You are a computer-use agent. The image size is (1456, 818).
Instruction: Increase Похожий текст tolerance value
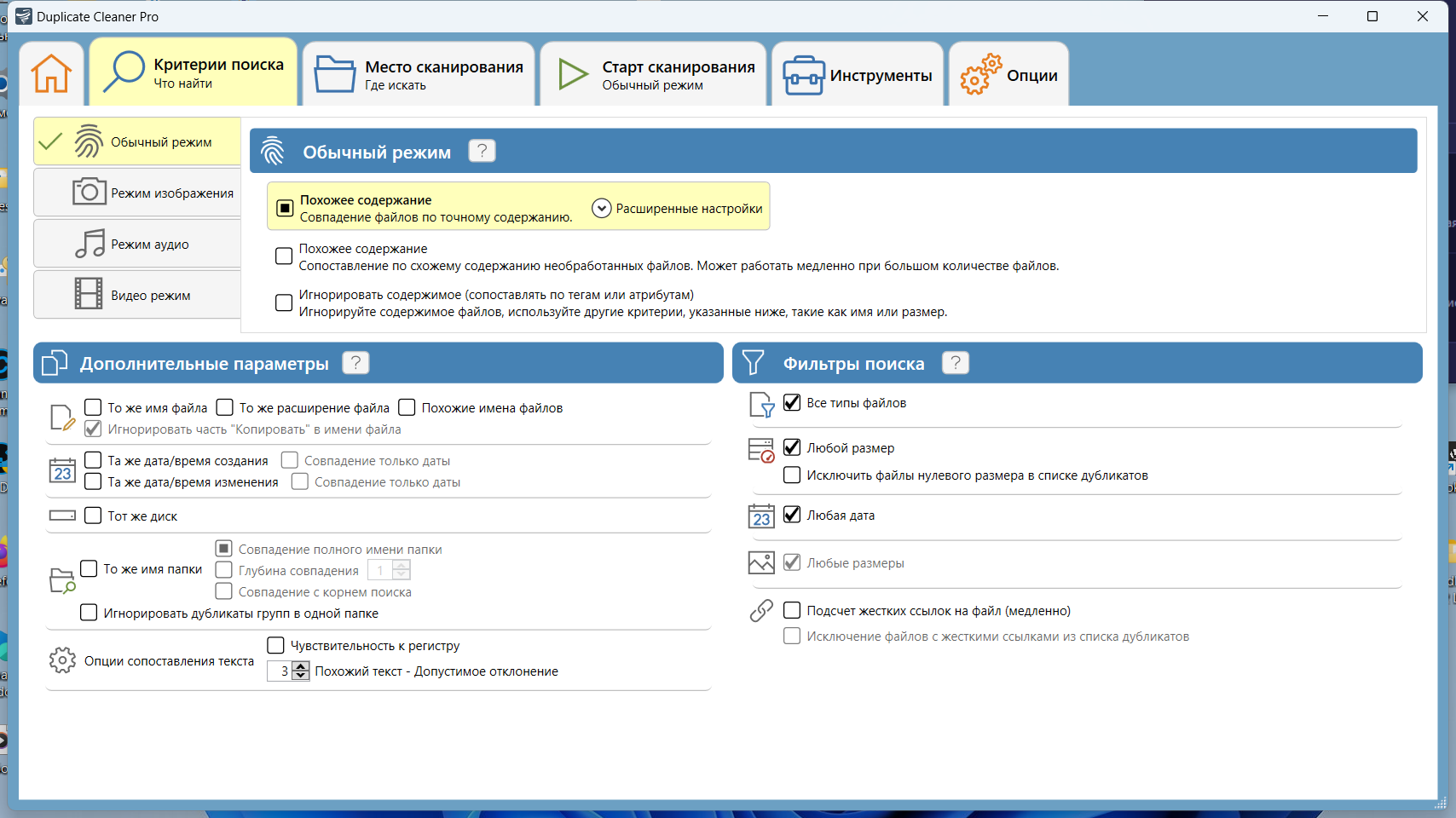[x=300, y=666]
